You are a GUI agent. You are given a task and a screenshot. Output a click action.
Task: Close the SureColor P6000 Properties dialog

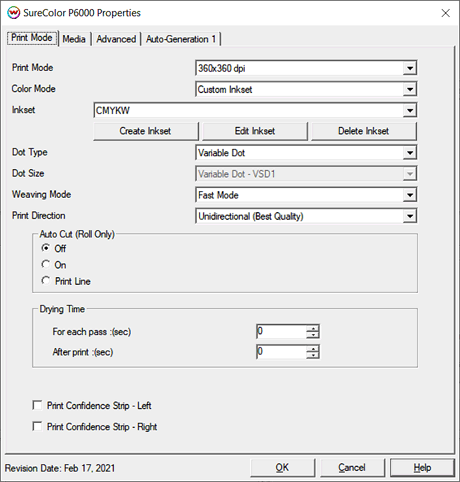coord(445,13)
